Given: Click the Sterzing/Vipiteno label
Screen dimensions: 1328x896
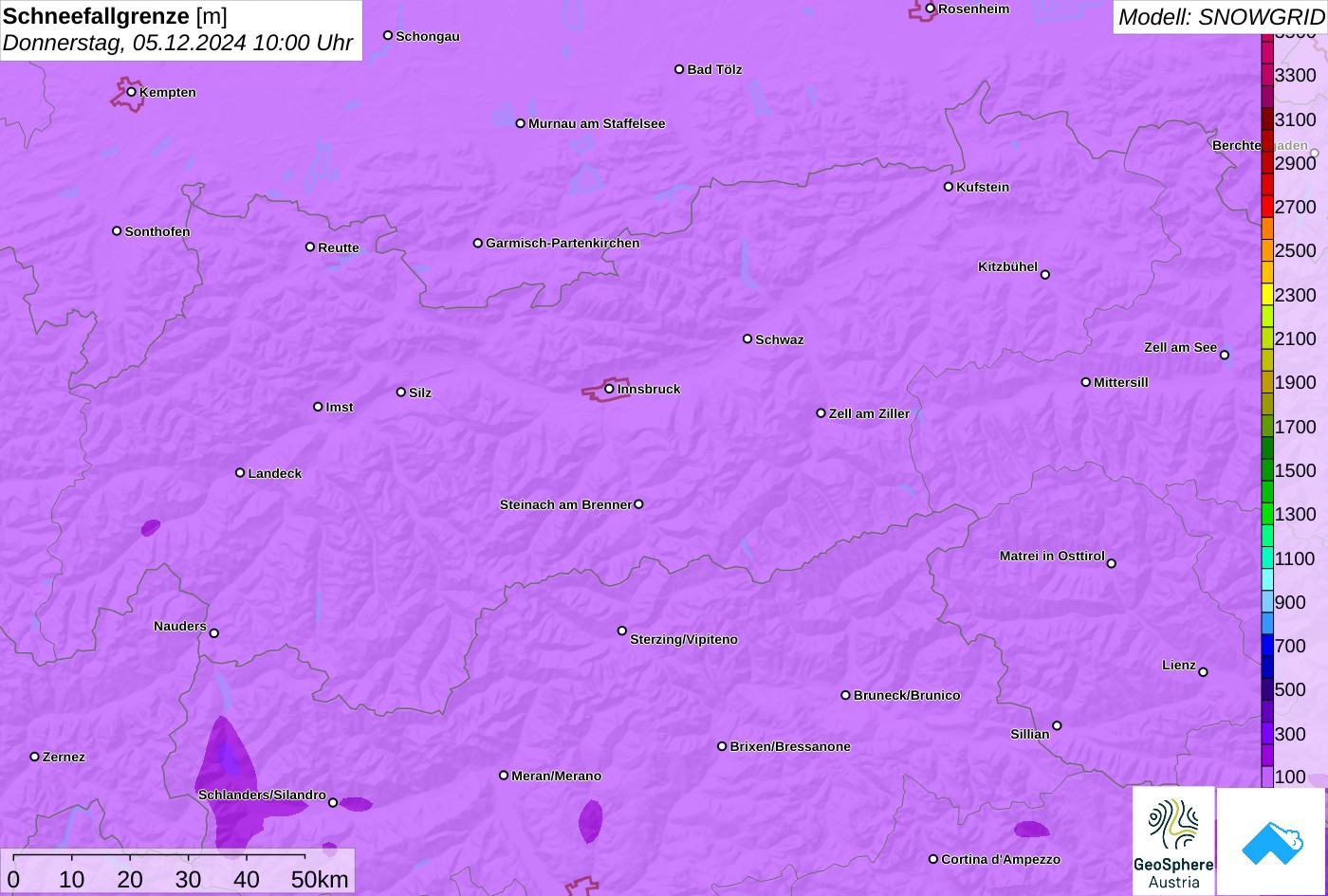Looking at the screenshot, I should (684, 640).
